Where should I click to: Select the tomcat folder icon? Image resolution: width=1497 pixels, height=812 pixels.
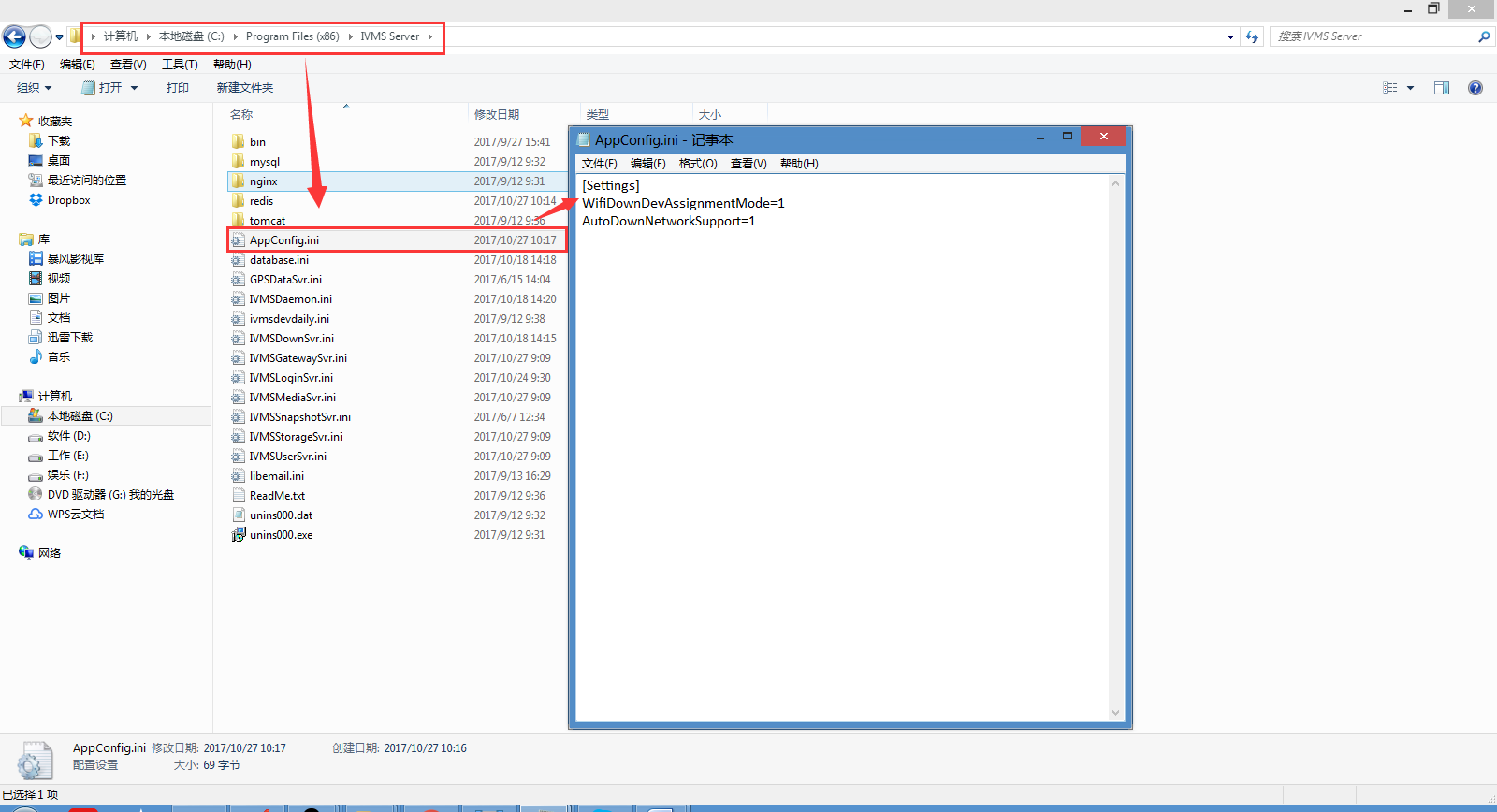pyautogui.click(x=238, y=221)
